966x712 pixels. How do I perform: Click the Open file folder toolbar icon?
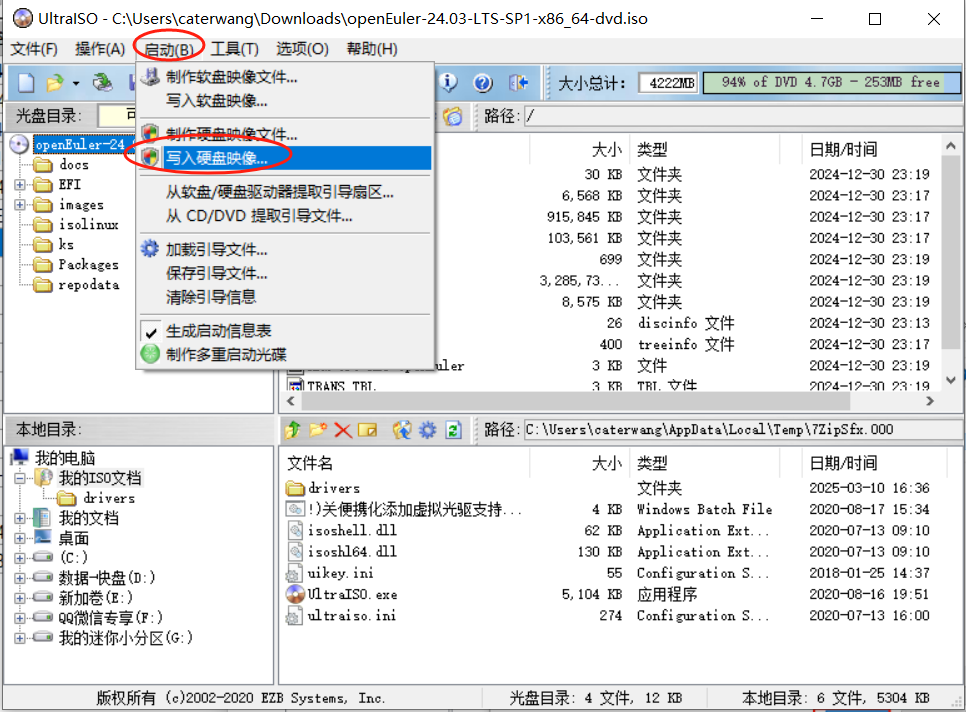[55, 83]
